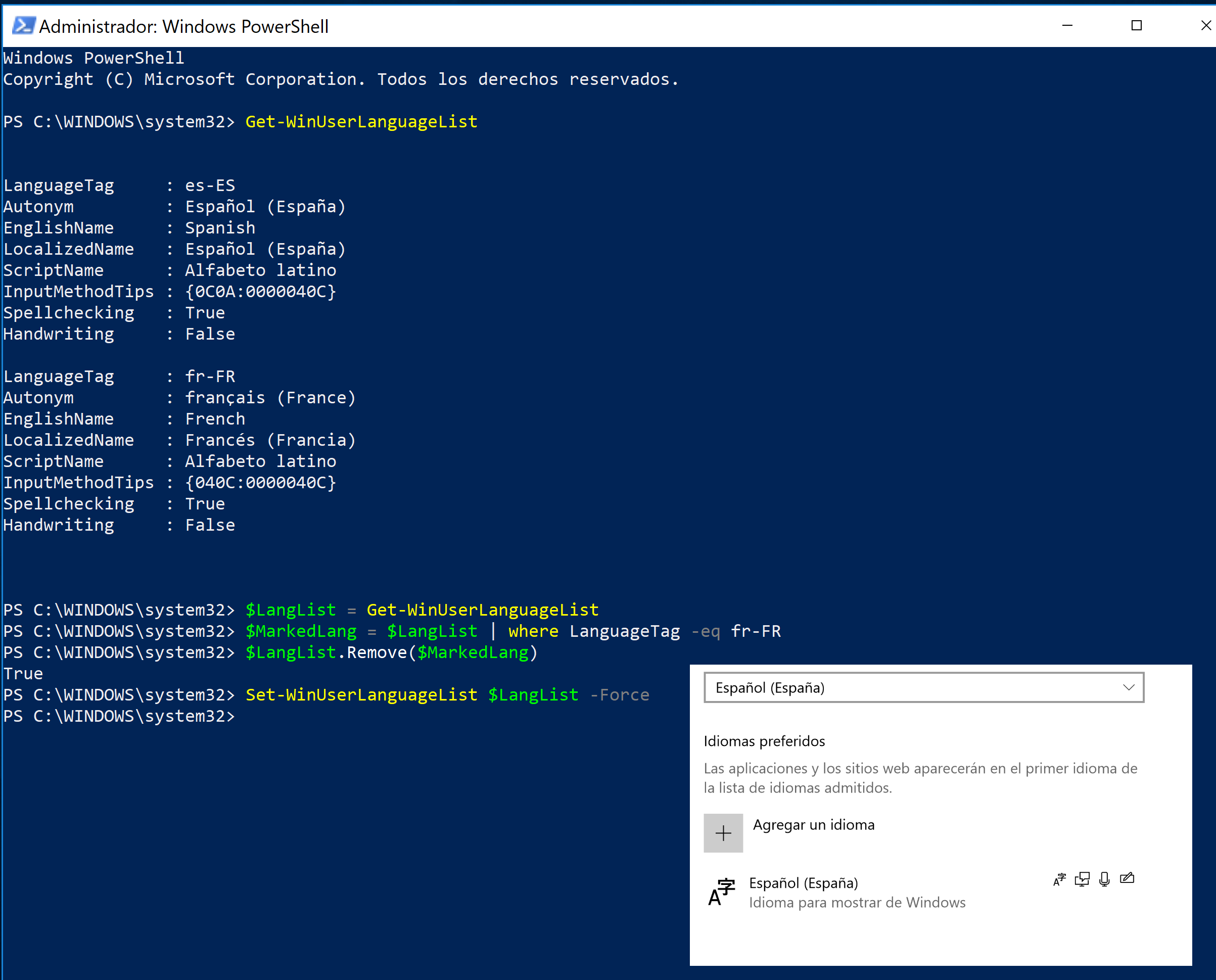
Task: Select the 'Agregar un idioma' label
Action: (x=813, y=825)
